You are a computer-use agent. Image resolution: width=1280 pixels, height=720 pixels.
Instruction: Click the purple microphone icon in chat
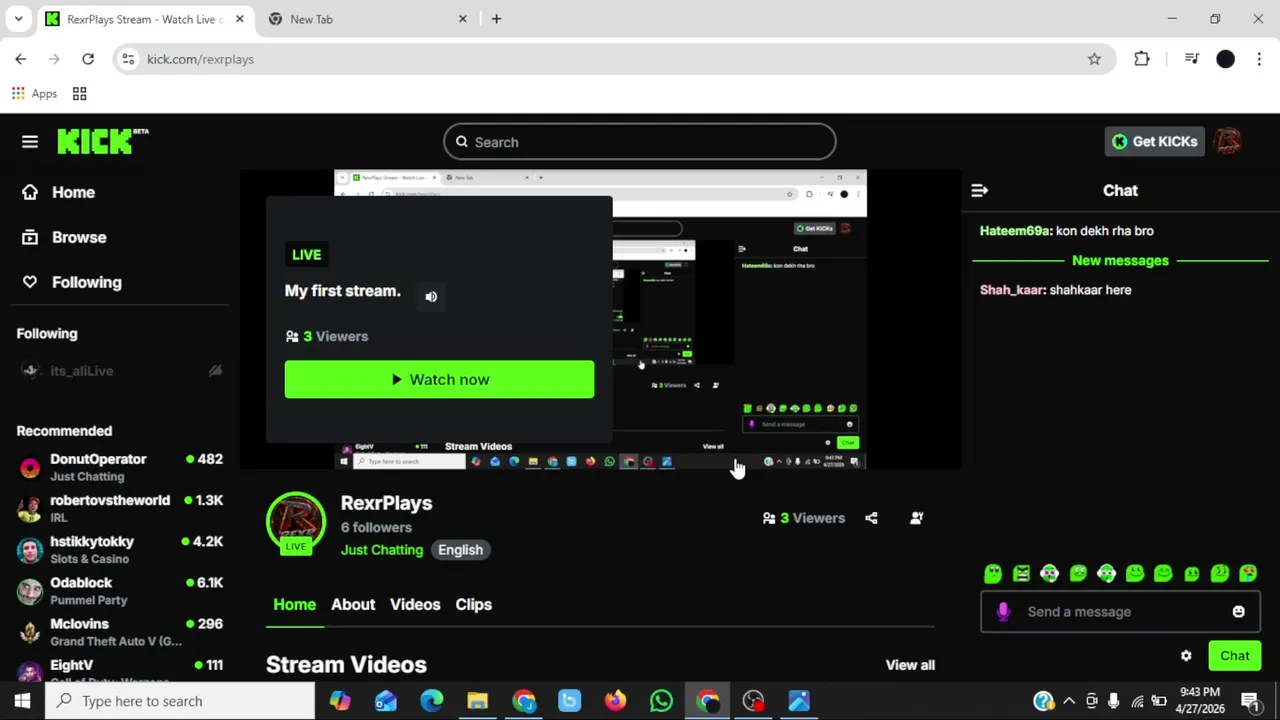point(1003,612)
